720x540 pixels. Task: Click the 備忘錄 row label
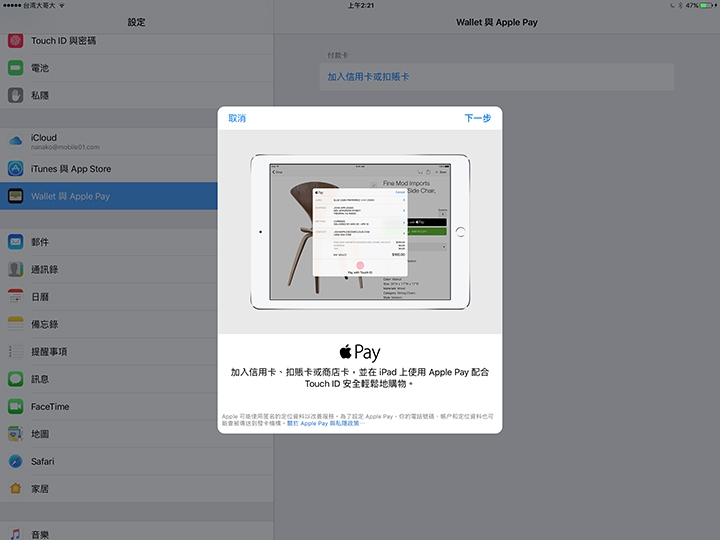(x=45, y=324)
